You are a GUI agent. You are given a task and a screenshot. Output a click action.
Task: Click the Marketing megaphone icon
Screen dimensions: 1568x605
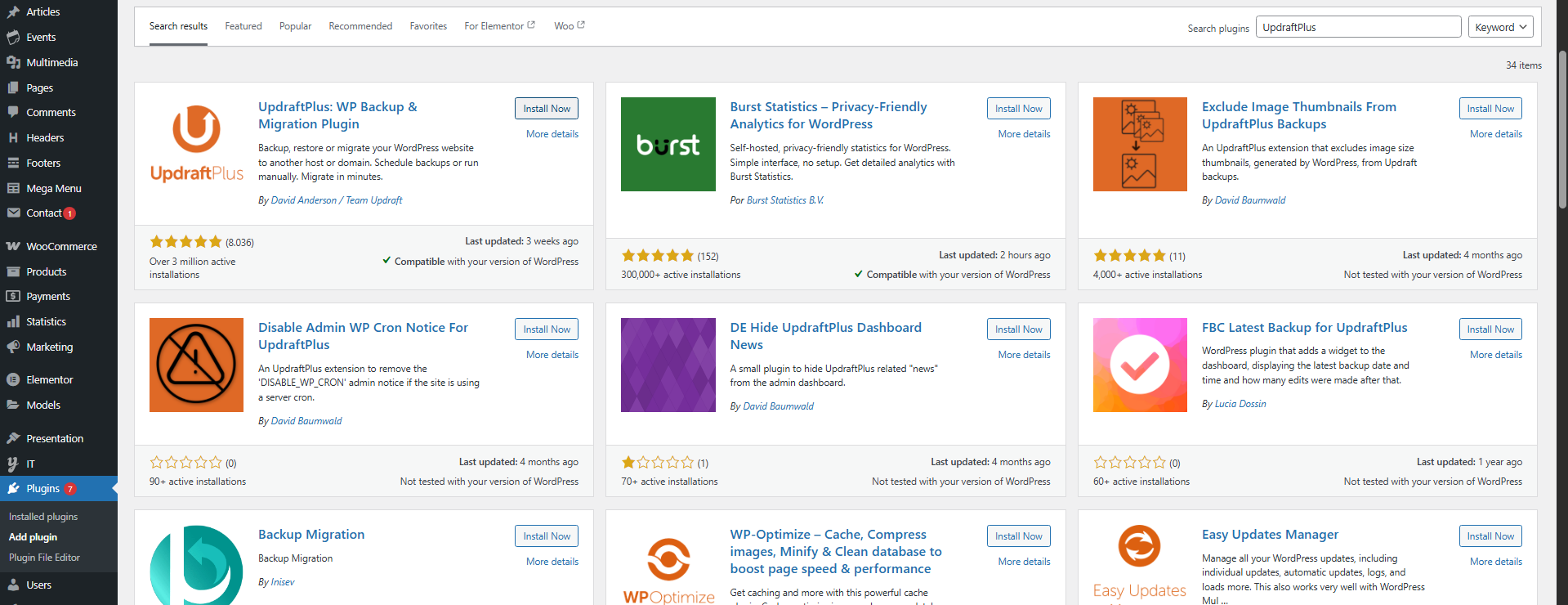[13, 347]
